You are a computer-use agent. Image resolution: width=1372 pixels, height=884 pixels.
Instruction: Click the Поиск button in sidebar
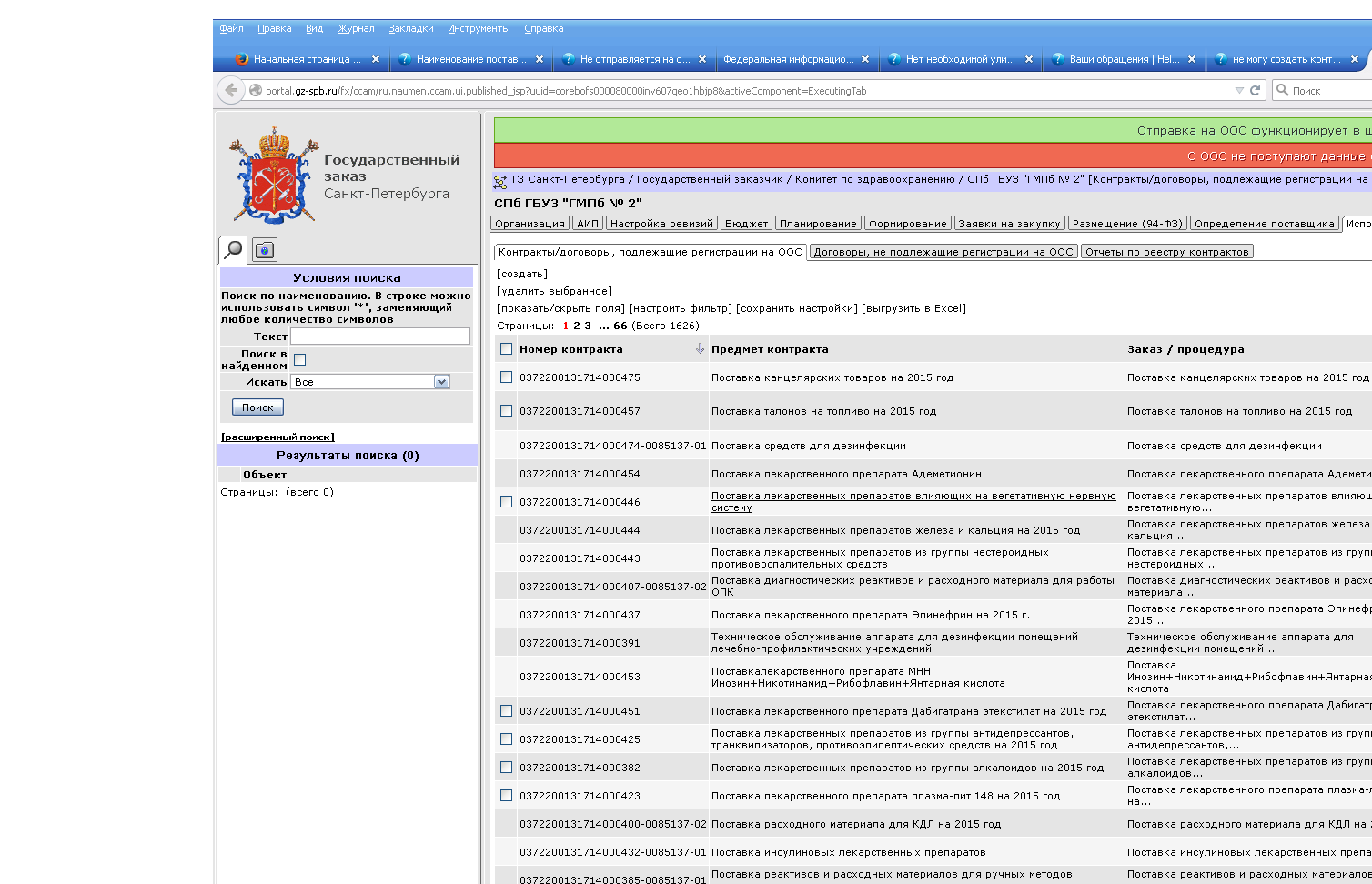257,407
